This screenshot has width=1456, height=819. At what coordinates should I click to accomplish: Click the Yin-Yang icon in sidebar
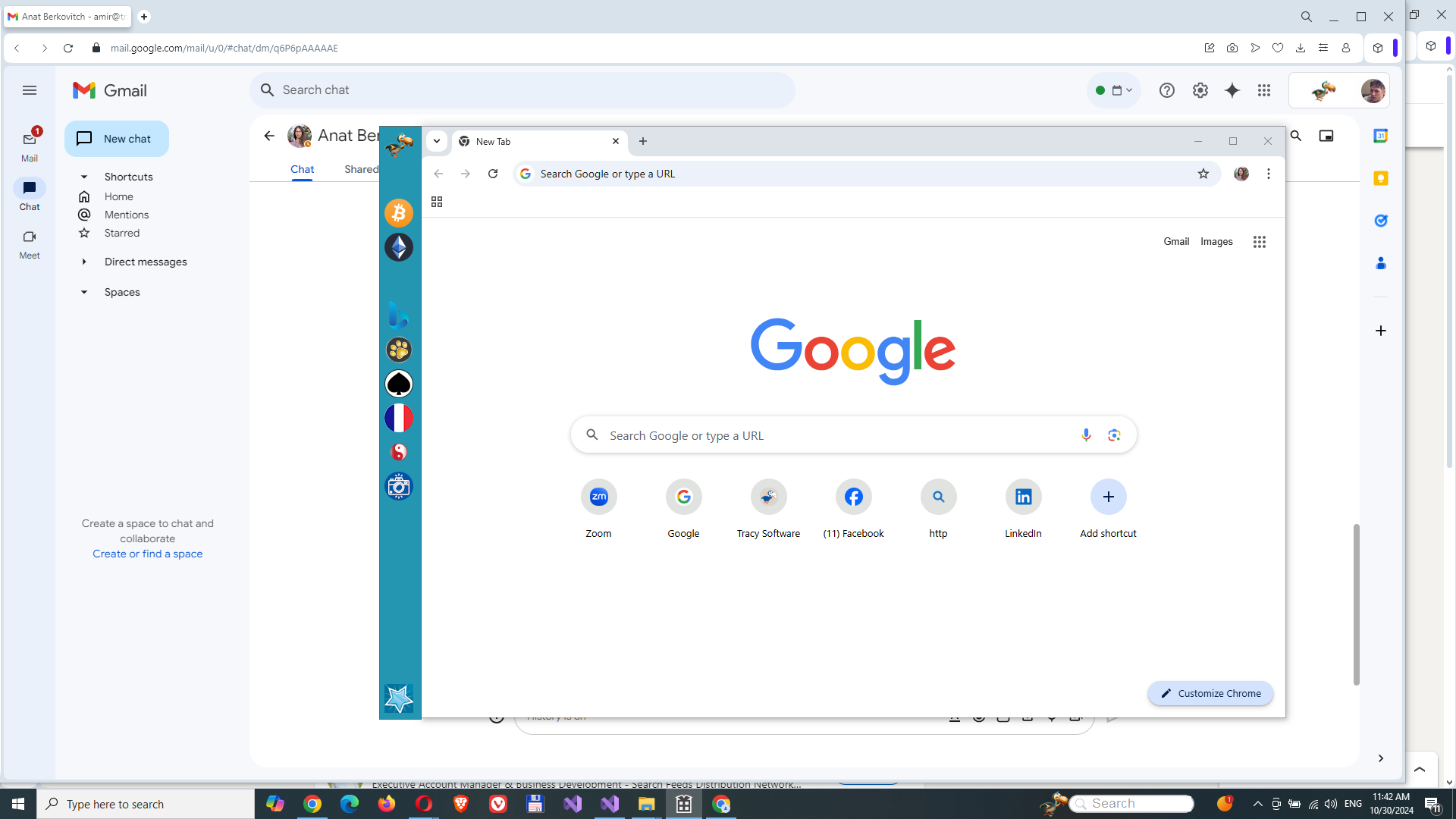coord(399,452)
